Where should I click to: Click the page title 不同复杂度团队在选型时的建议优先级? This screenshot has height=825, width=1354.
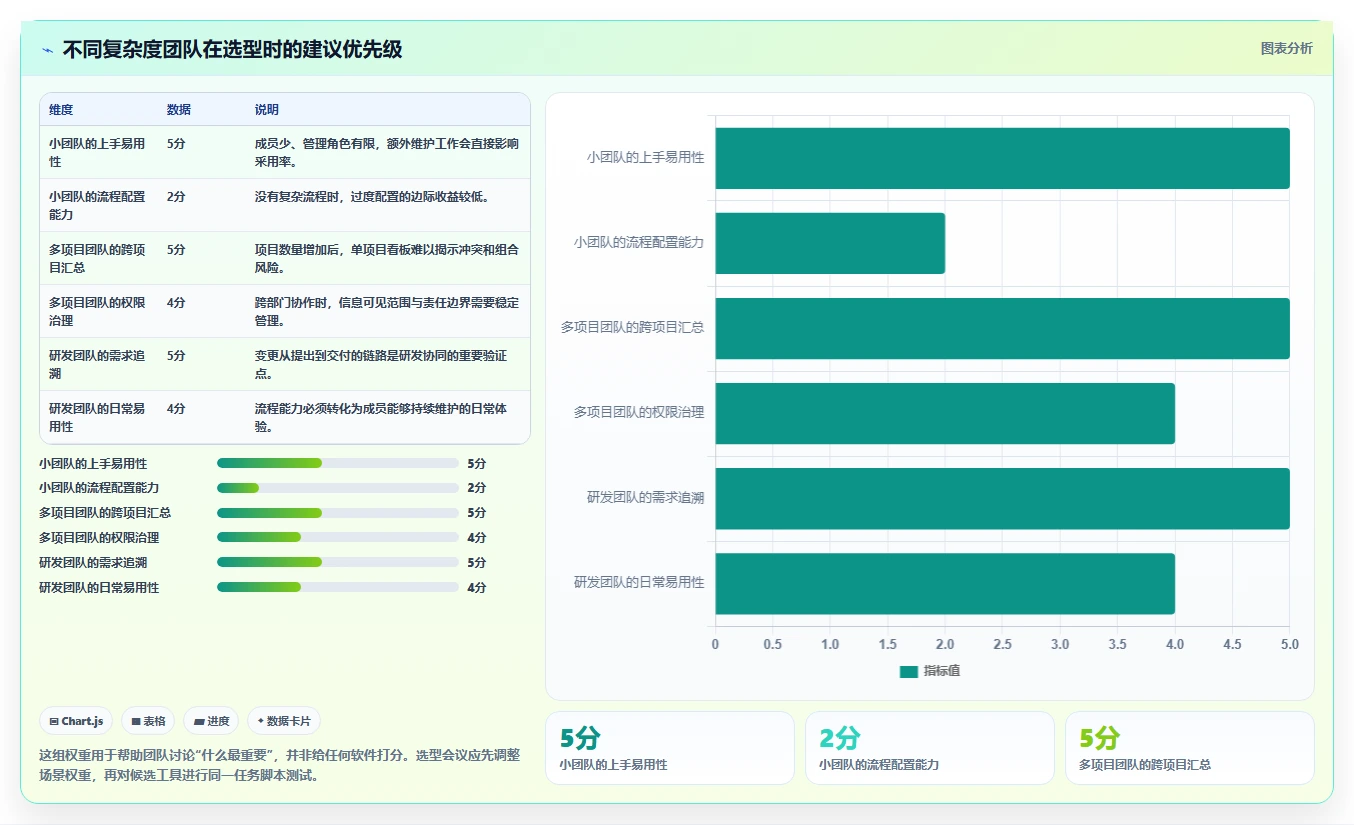(232, 50)
